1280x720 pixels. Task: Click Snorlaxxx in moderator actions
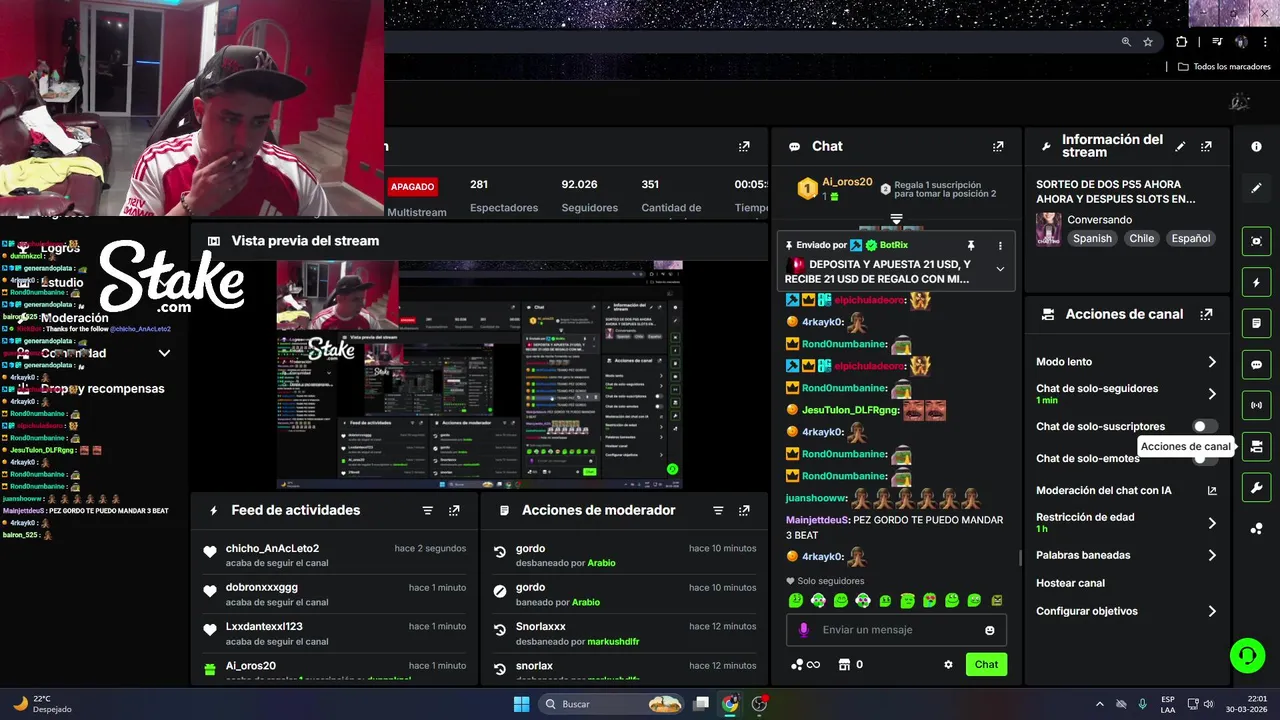[541, 626]
